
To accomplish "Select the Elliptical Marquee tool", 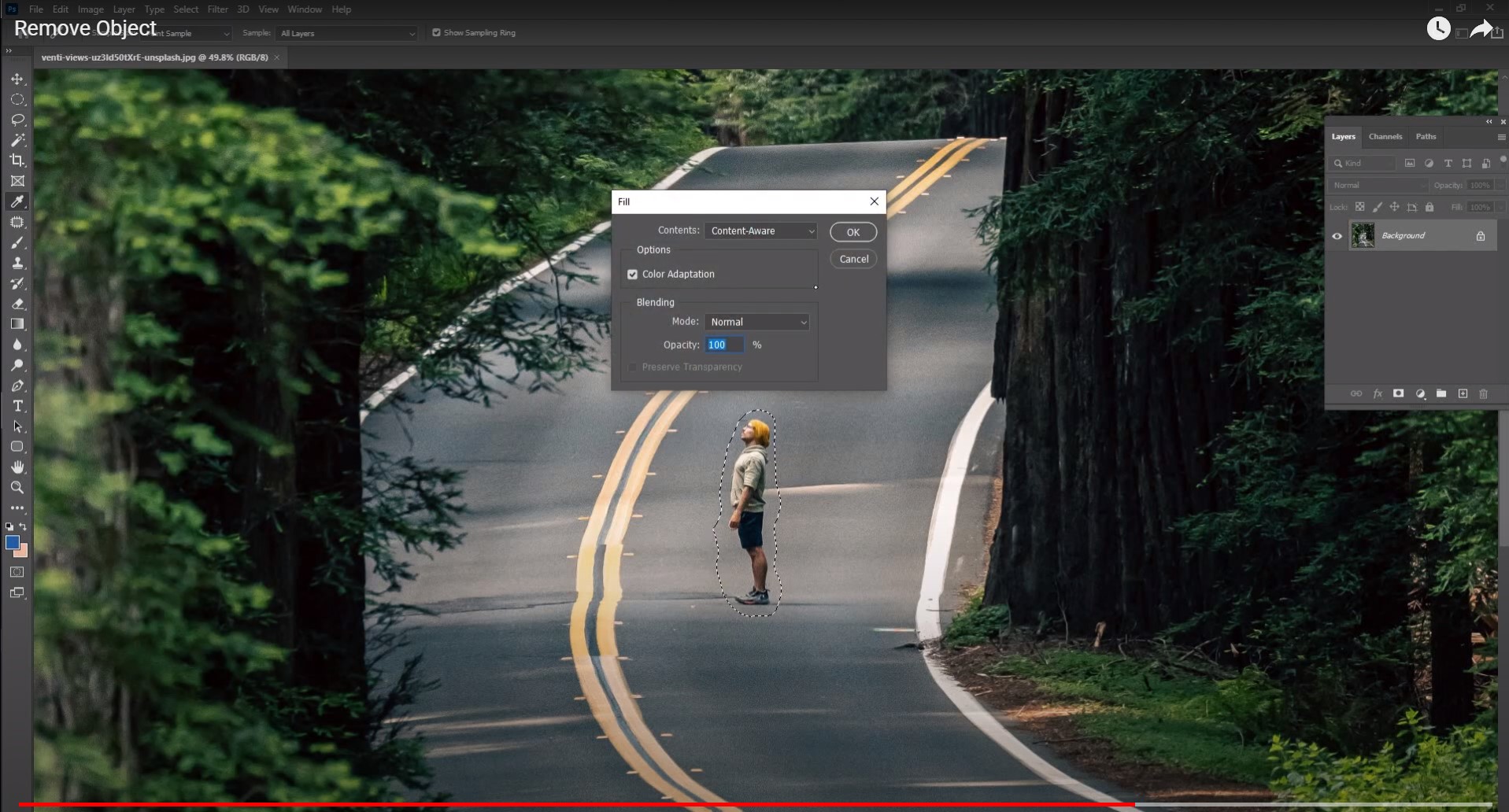I will (17, 100).
